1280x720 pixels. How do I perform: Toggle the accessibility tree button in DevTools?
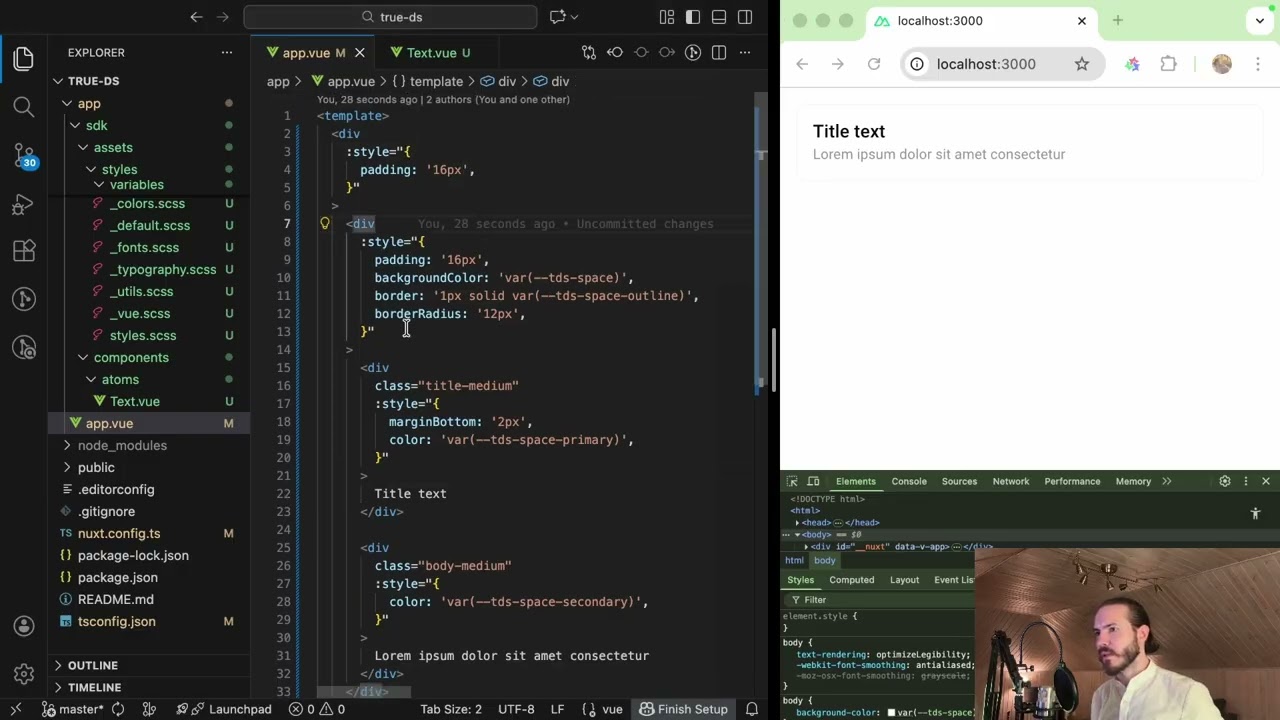pyautogui.click(x=1256, y=513)
